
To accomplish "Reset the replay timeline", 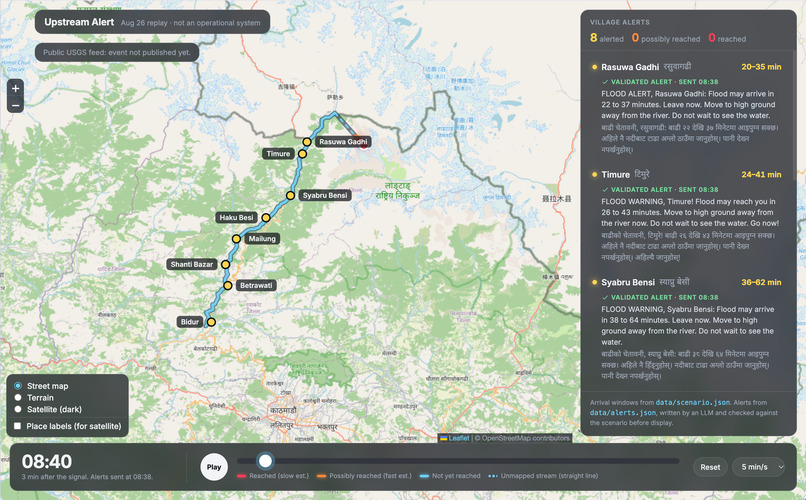I will click(710, 467).
